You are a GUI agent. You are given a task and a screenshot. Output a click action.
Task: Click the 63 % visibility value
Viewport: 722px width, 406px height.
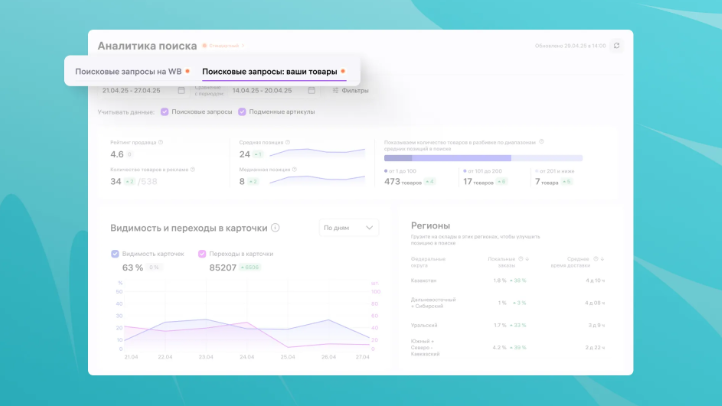click(x=133, y=267)
